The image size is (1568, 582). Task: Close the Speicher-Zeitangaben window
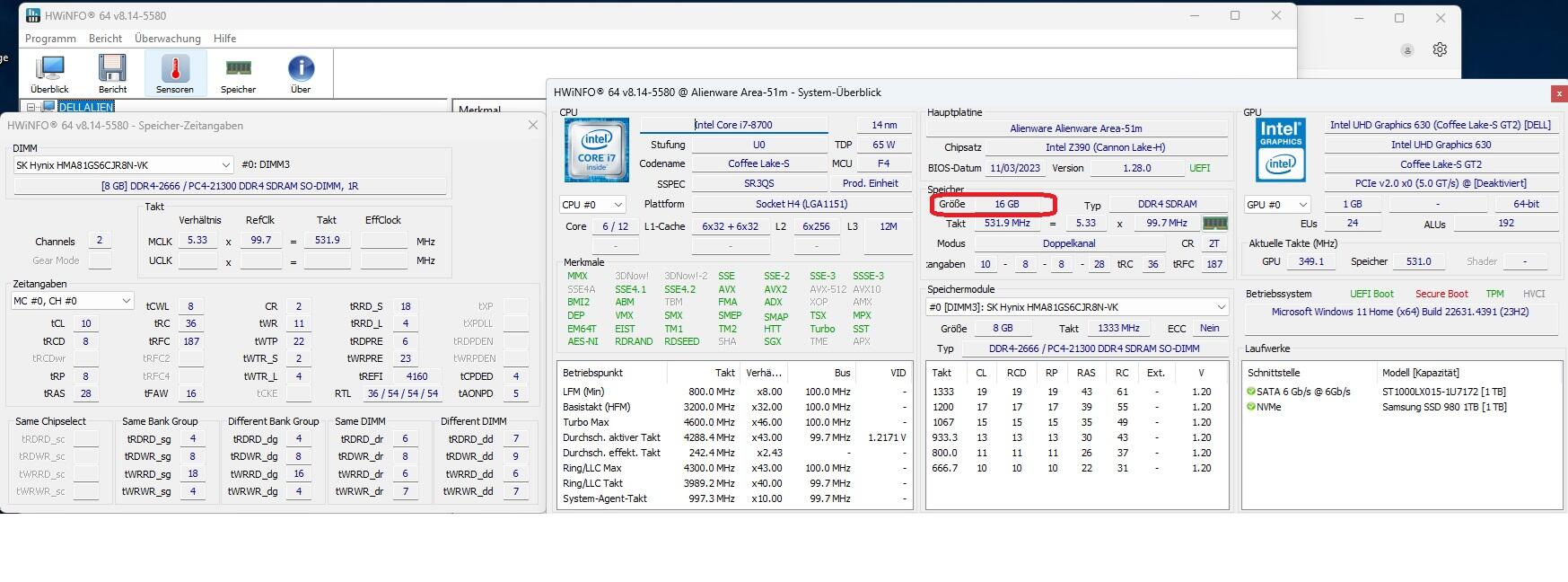(532, 126)
